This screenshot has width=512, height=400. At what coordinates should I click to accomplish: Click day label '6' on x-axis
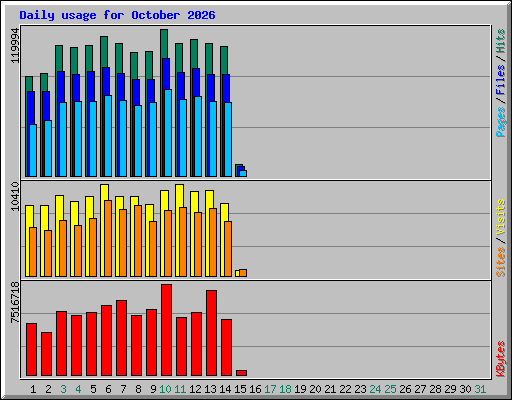coord(108,389)
